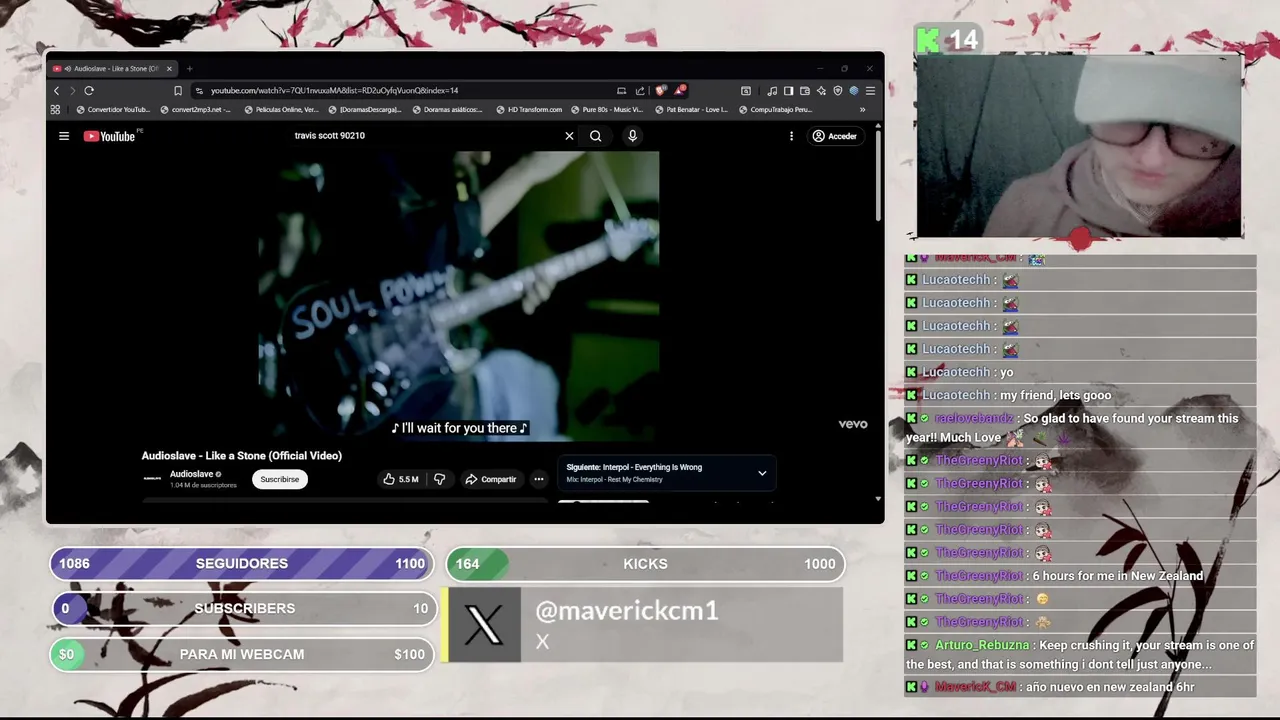The width and height of the screenshot is (1280, 720).
Task: Click the SEGUIDORES progress bar
Action: tap(242, 564)
